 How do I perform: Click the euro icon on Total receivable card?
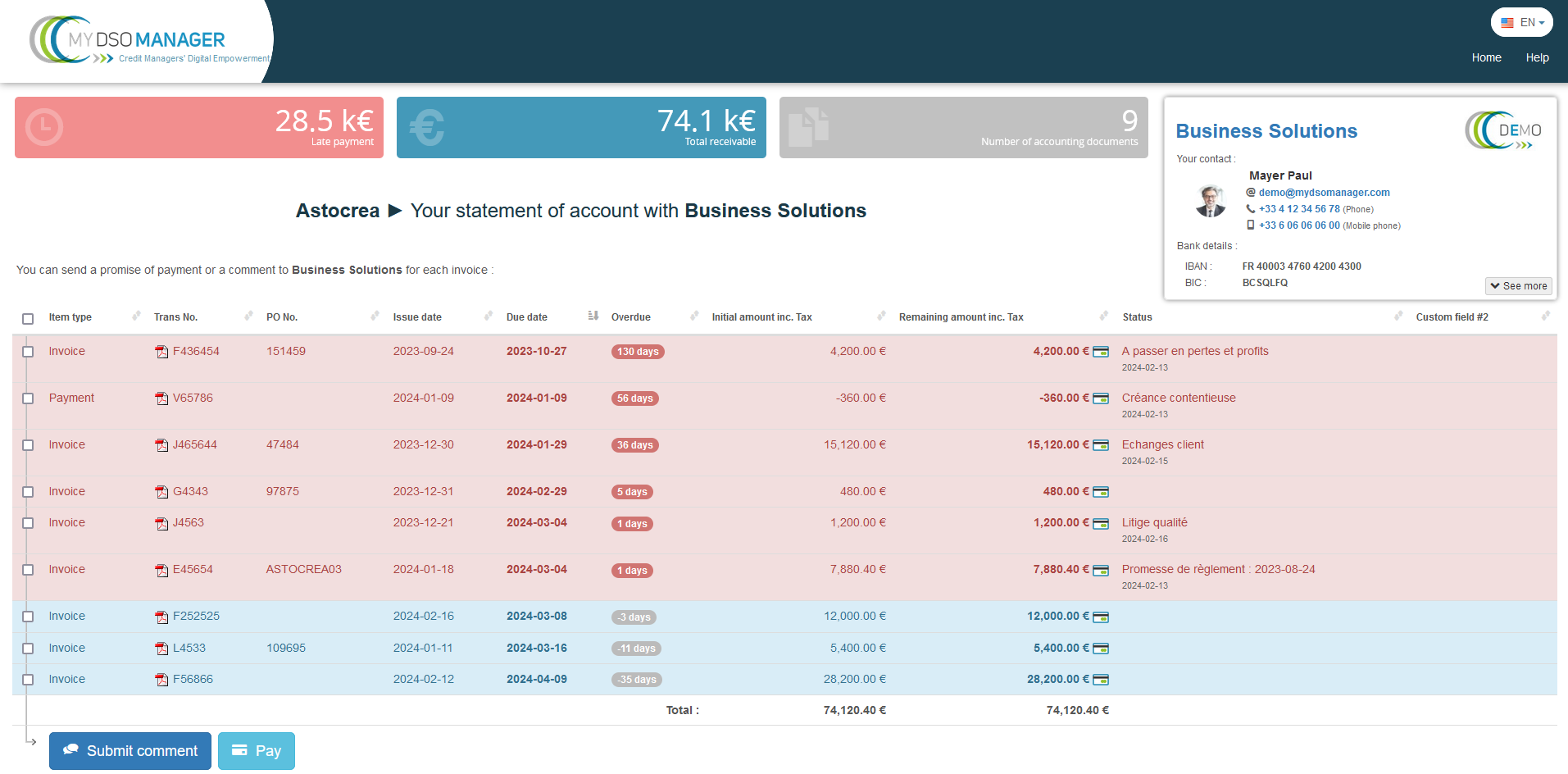point(427,128)
